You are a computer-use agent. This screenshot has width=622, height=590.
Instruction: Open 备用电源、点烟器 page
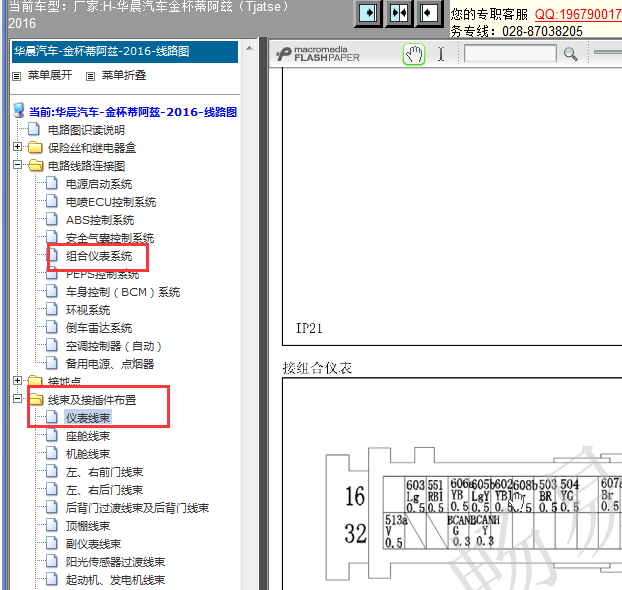click(110, 364)
